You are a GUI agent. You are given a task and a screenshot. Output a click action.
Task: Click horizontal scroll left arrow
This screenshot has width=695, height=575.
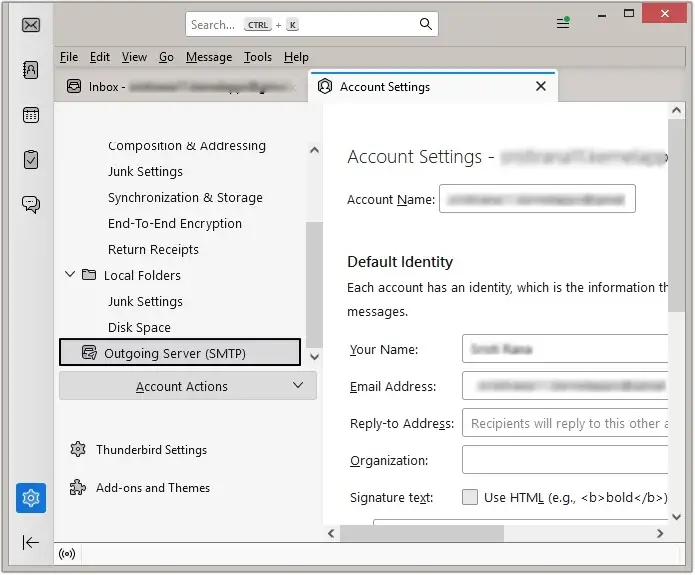(331, 533)
